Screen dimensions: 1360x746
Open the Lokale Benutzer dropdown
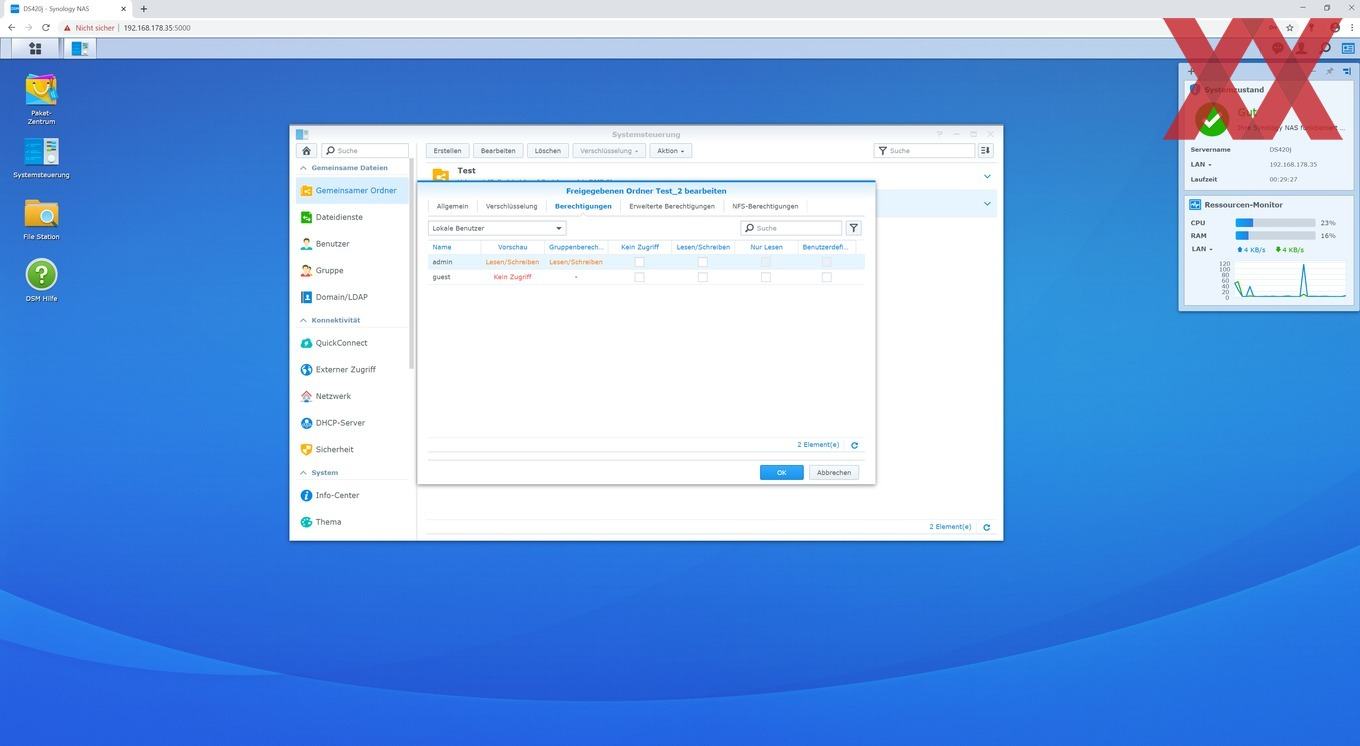497,228
